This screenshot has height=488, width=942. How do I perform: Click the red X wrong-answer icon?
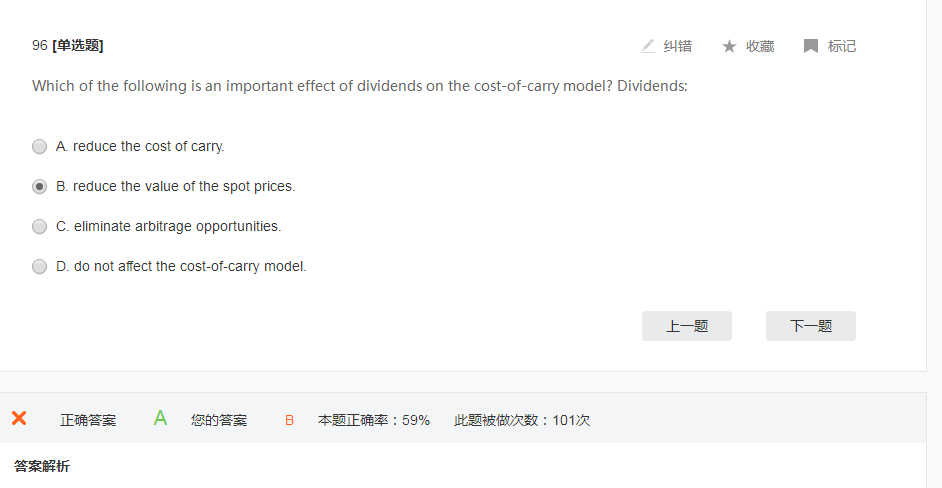19,419
